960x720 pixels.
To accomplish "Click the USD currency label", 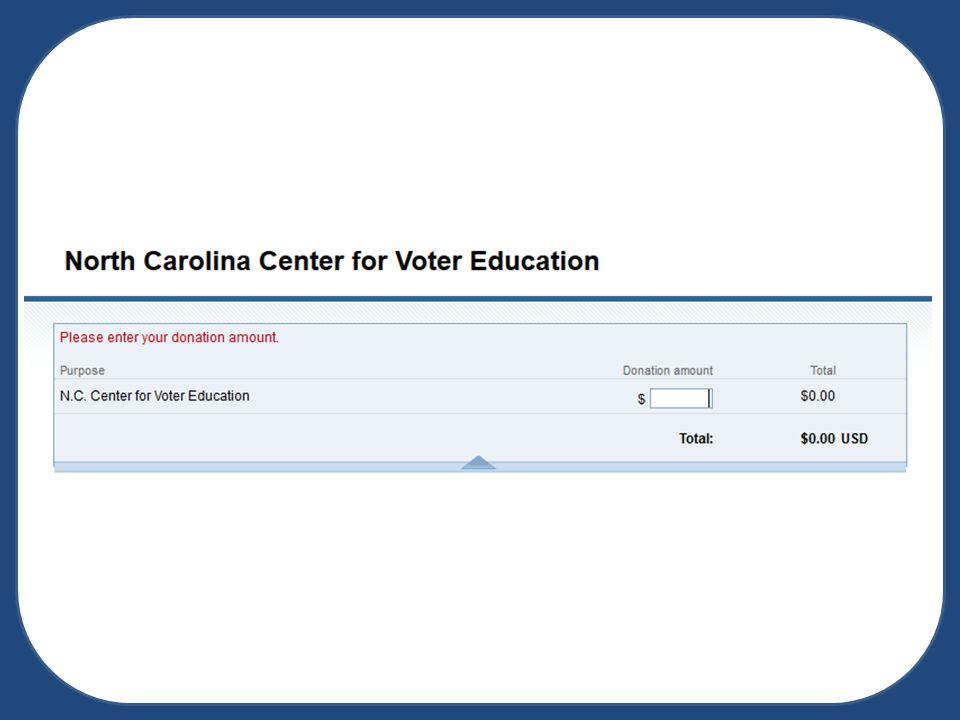I will 854,438.
